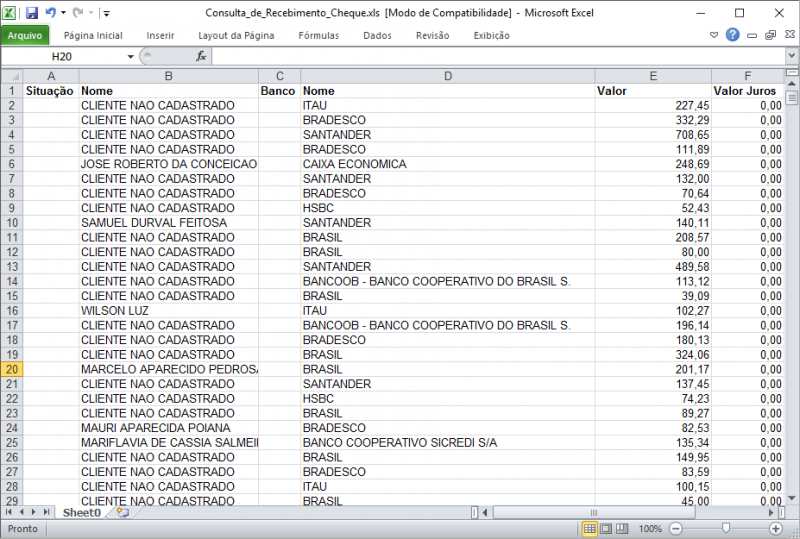Restore the workbook window inside Excel
Screen dimensions: 800x539
coord(770,35)
